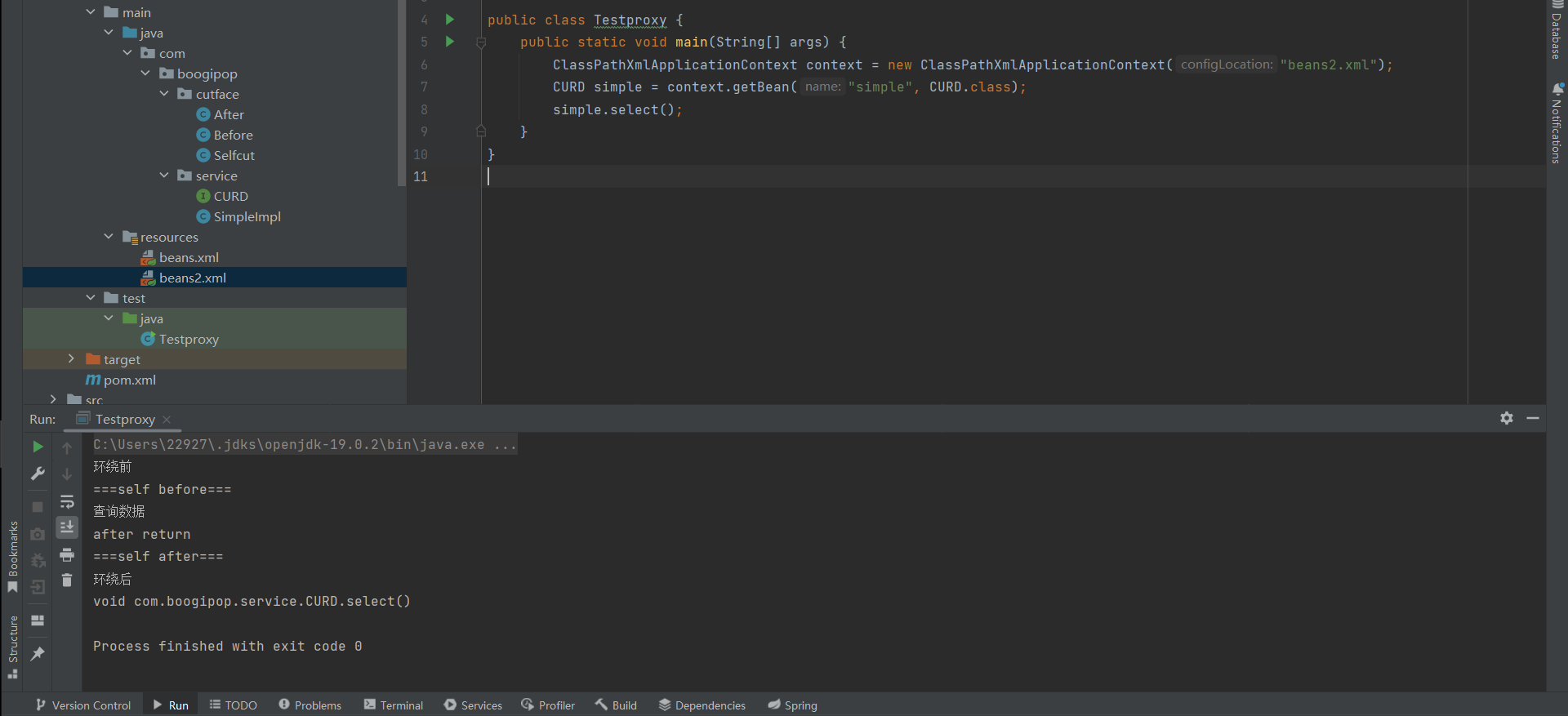Rerun Testproxy with green play icon
This screenshot has width=1568, height=716.
38,447
